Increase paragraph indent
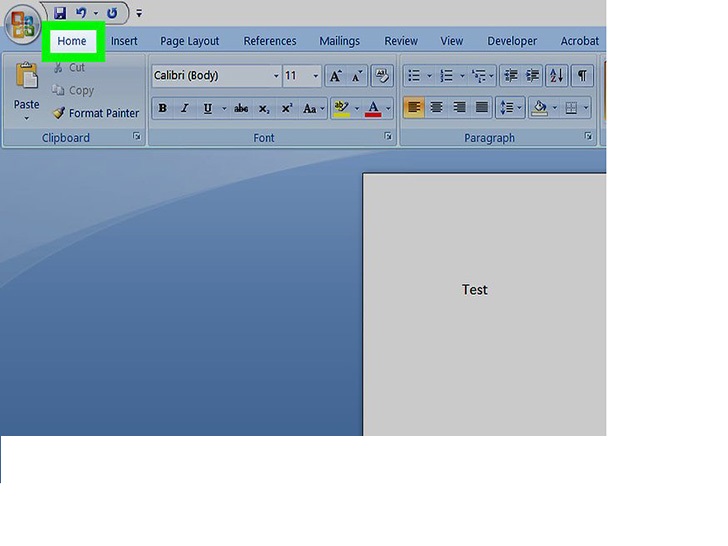This screenshot has width=728, height=546. tap(532, 76)
